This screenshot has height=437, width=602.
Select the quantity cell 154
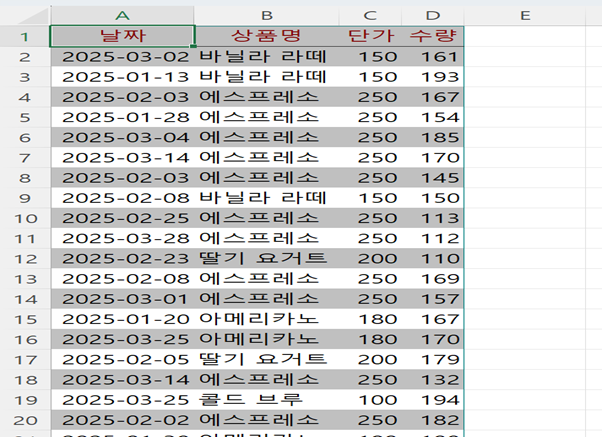433,117
